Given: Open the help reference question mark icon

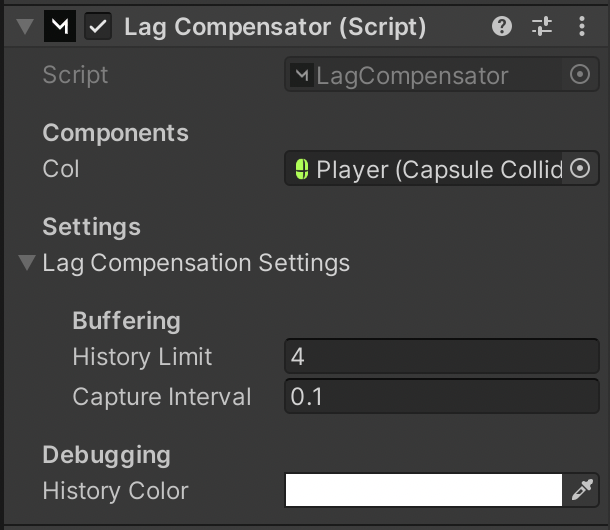Looking at the screenshot, I should (x=502, y=27).
